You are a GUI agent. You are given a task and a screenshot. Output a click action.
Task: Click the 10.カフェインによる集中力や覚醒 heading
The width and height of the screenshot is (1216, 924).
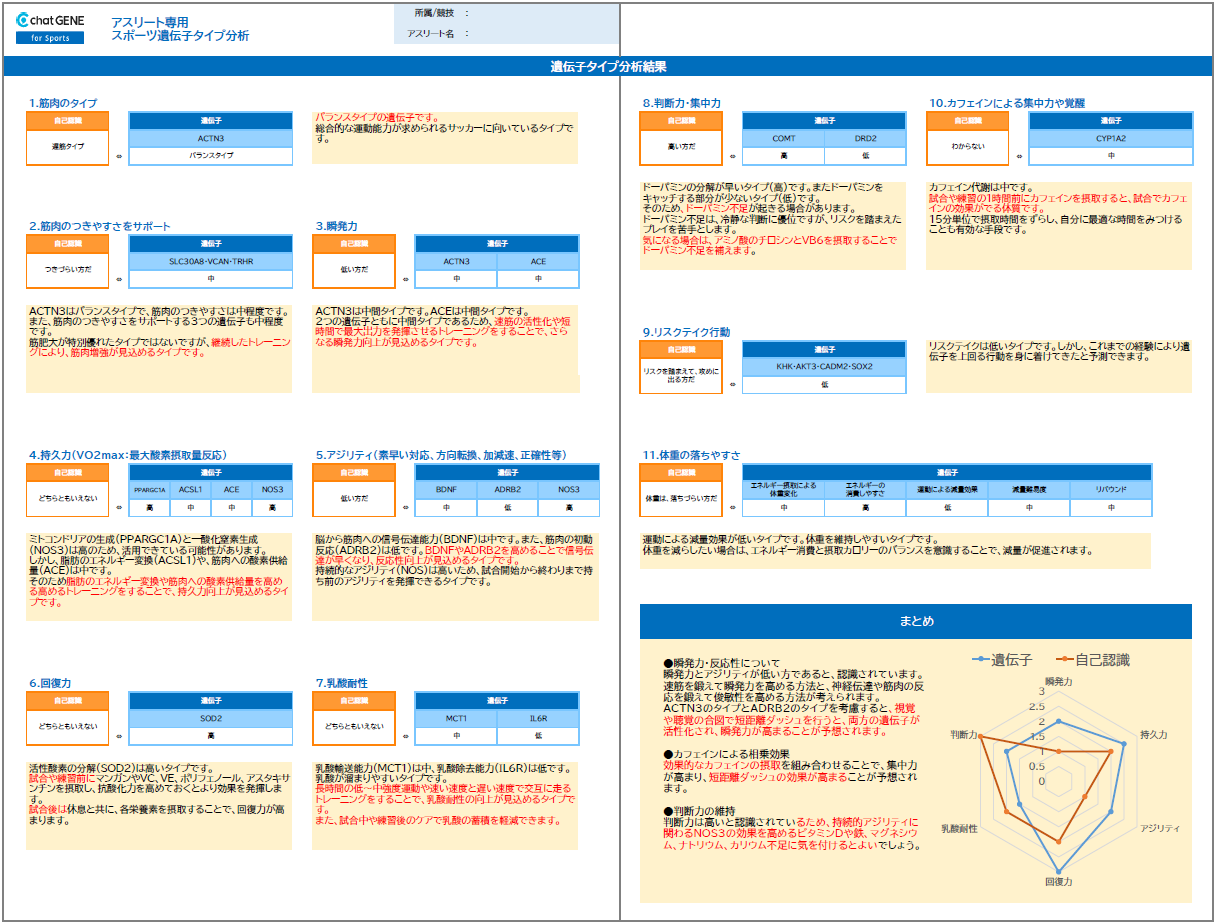1007,103
